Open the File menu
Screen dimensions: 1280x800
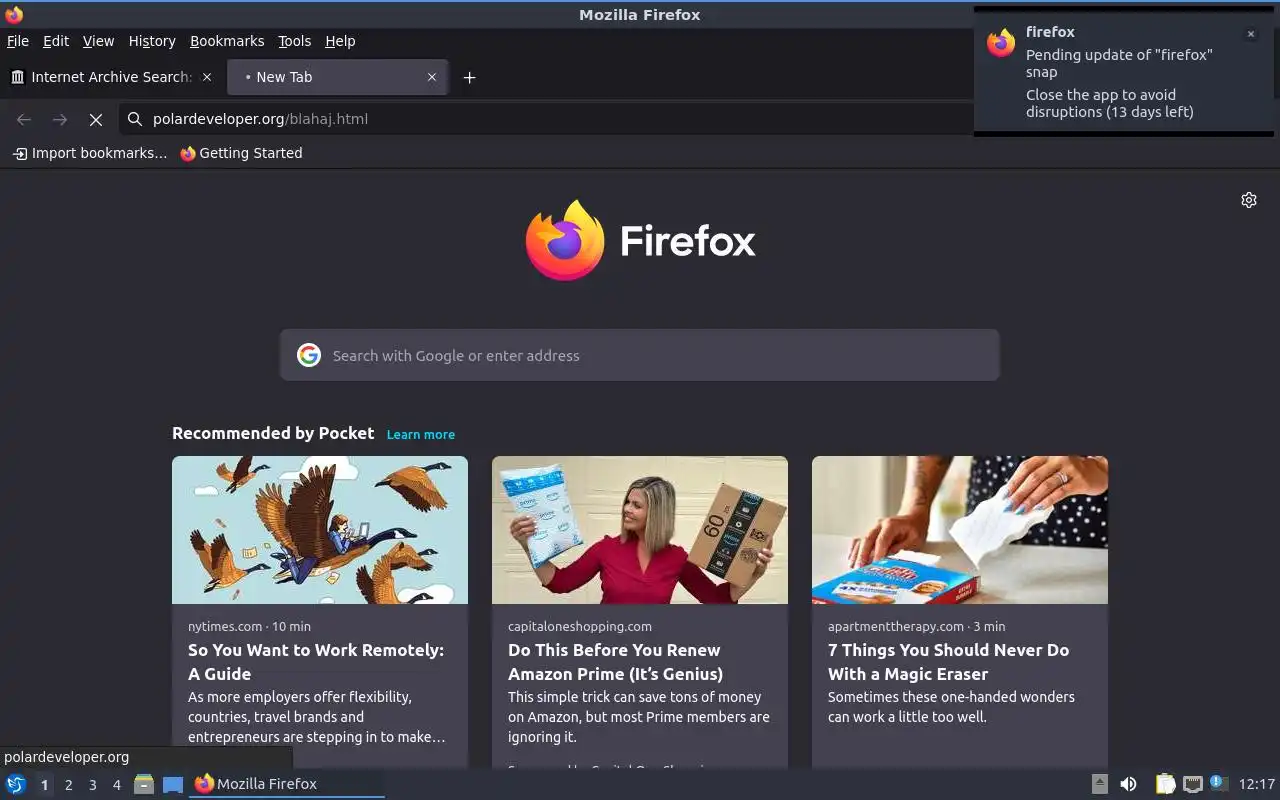17,41
